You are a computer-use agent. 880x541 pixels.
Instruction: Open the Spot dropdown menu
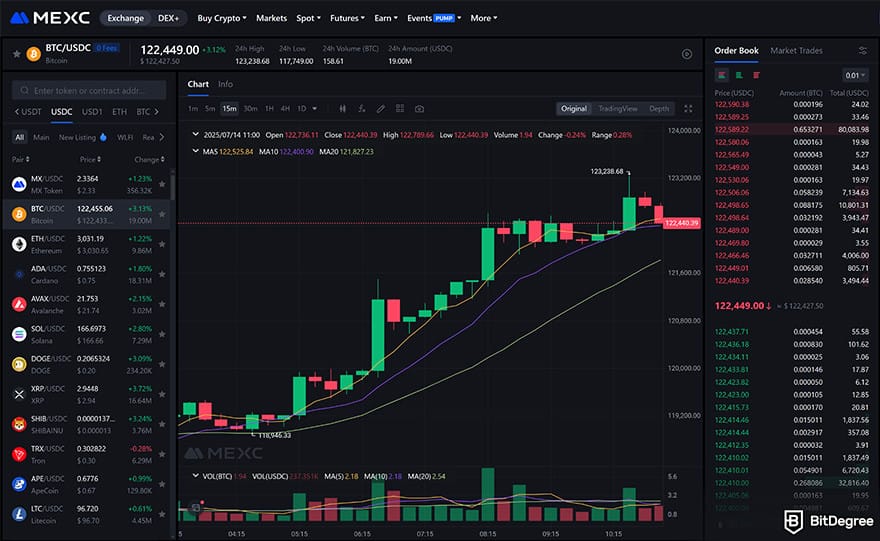tap(308, 18)
